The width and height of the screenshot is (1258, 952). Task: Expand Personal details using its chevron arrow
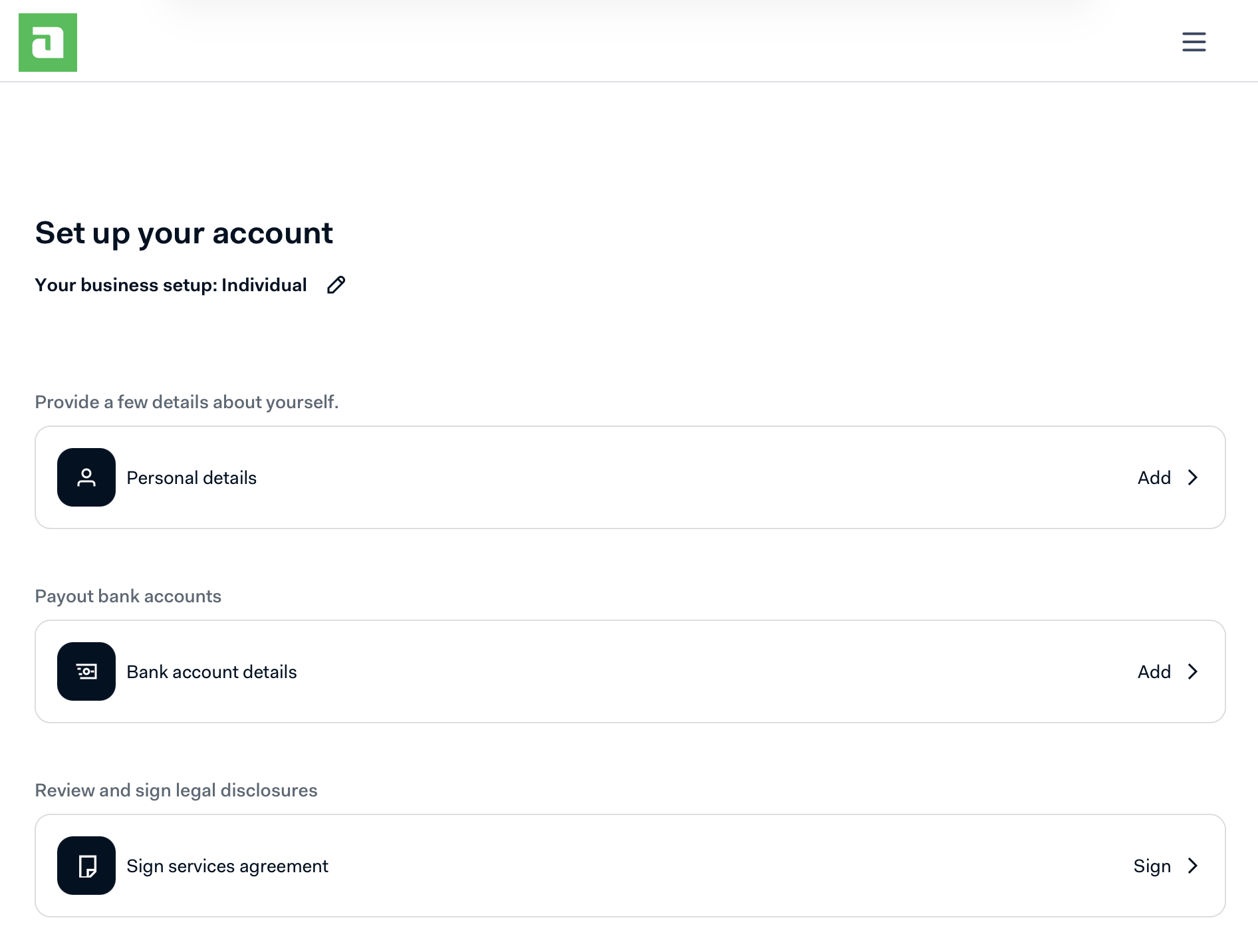click(x=1193, y=478)
